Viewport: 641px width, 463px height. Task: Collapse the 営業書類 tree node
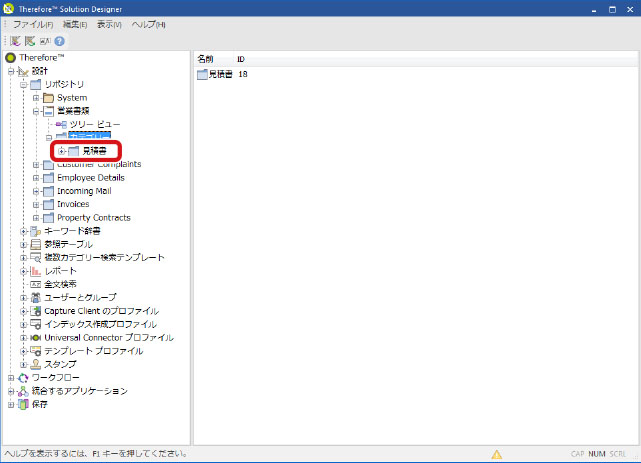pos(36,111)
